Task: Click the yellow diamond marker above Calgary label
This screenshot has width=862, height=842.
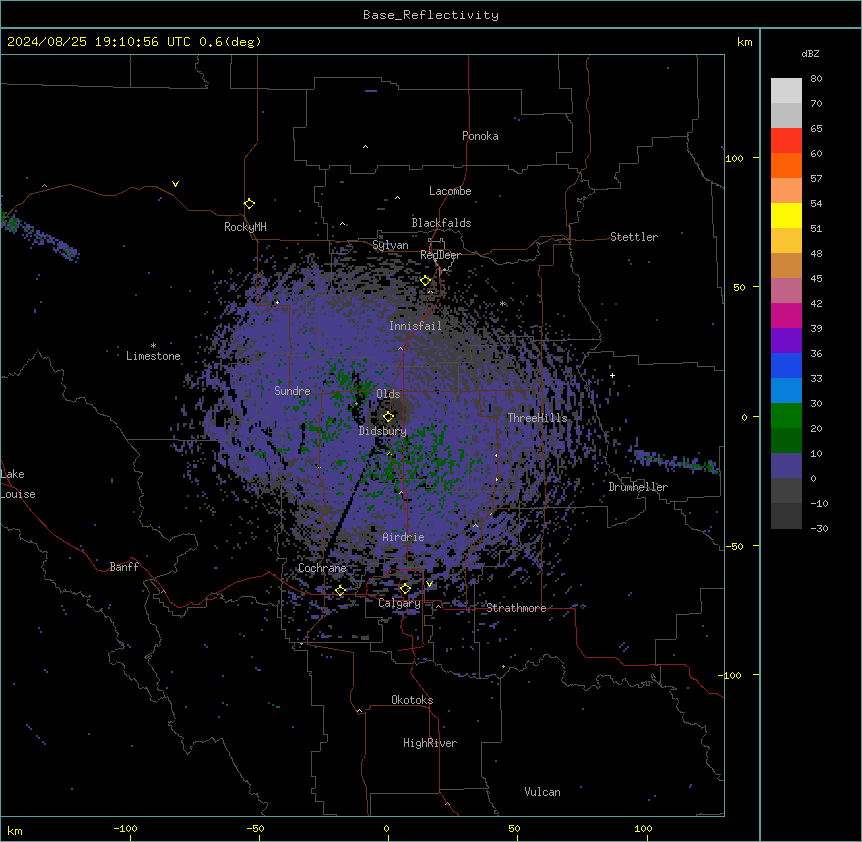Action: point(405,589)
